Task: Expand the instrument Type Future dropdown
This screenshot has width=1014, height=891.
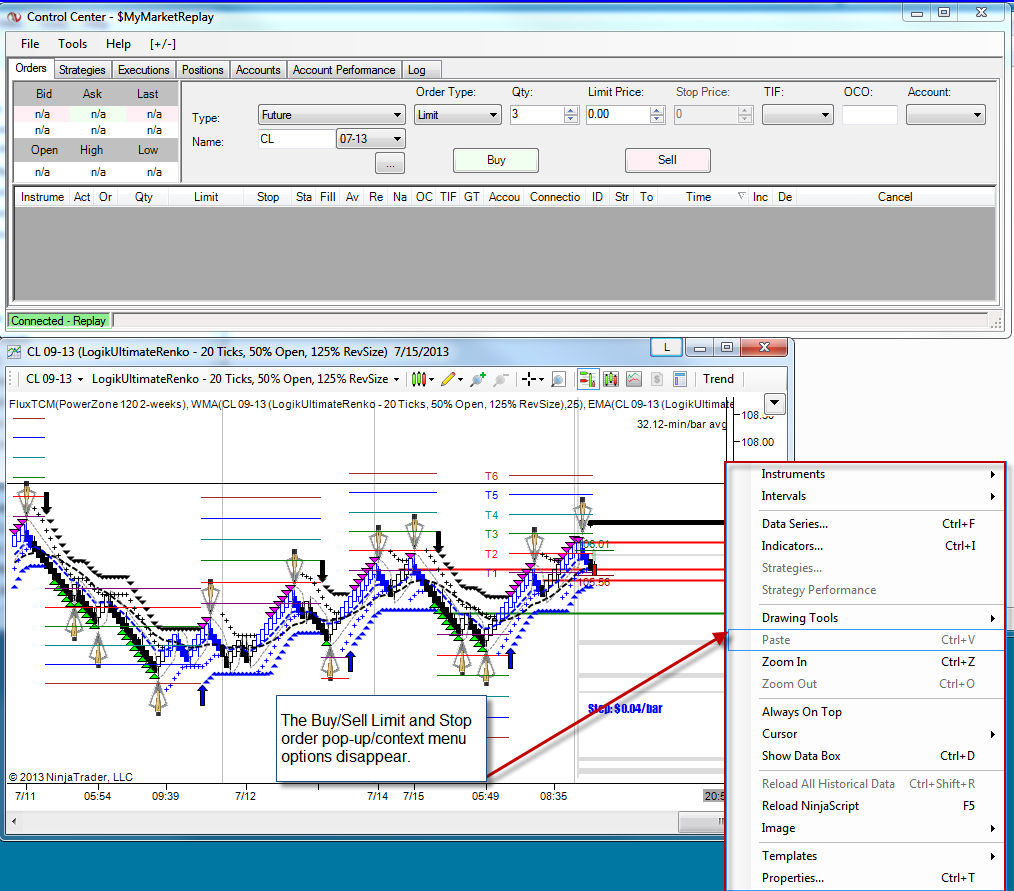Action: [396, 115]
